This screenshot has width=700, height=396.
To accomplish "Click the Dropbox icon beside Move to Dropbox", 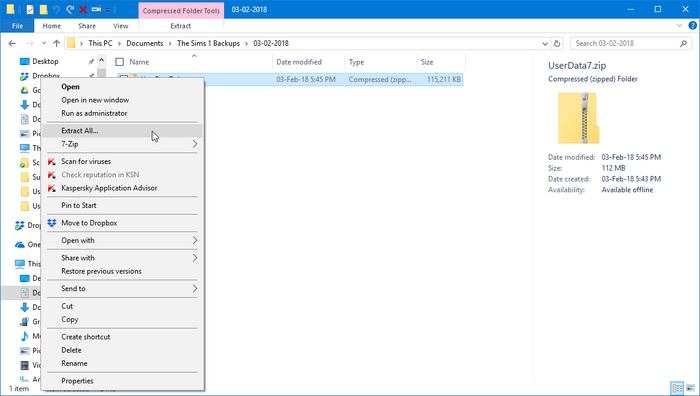I will pos(52,223).
